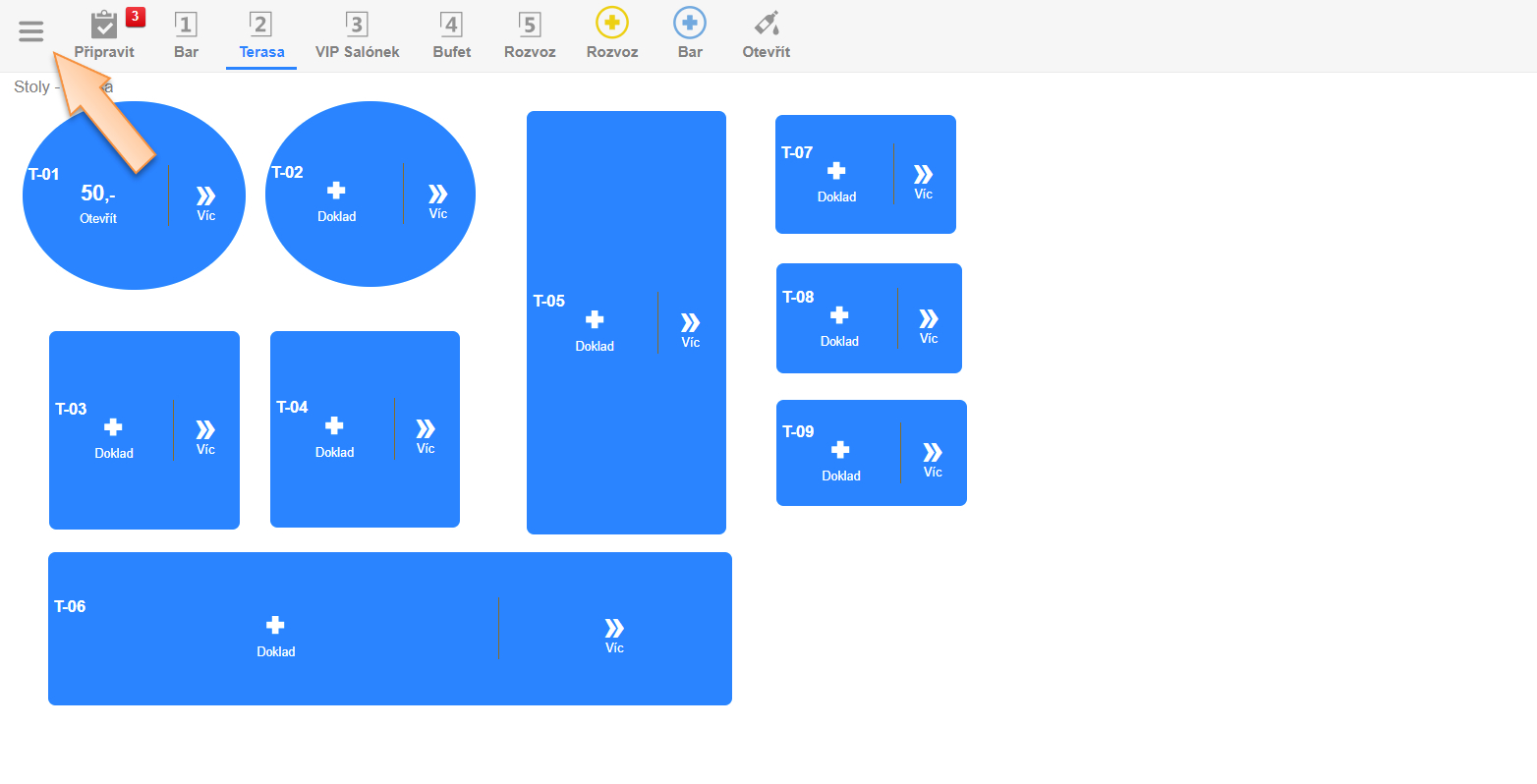Open the Rozvoz tab numbered 5
This screenshot has height=784, width=1537.
(x=530, y=35)
